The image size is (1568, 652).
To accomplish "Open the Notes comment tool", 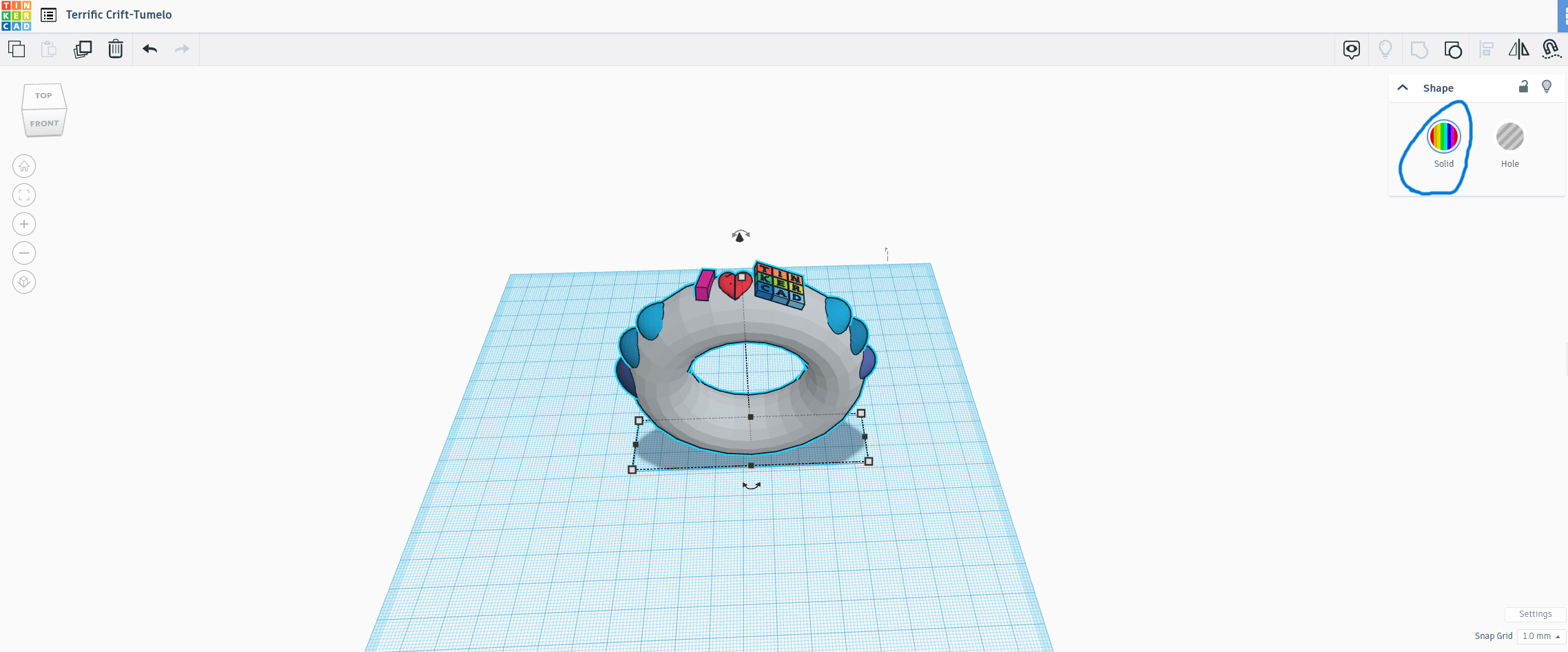I will [x=1352, y=49].
